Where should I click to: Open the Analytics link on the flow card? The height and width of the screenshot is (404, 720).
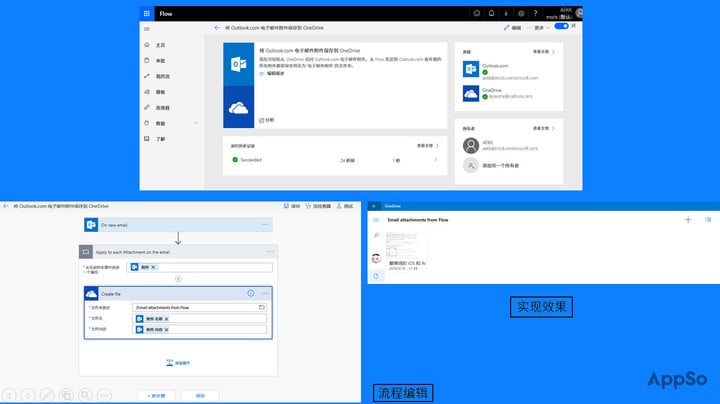(x=266, y=120)
